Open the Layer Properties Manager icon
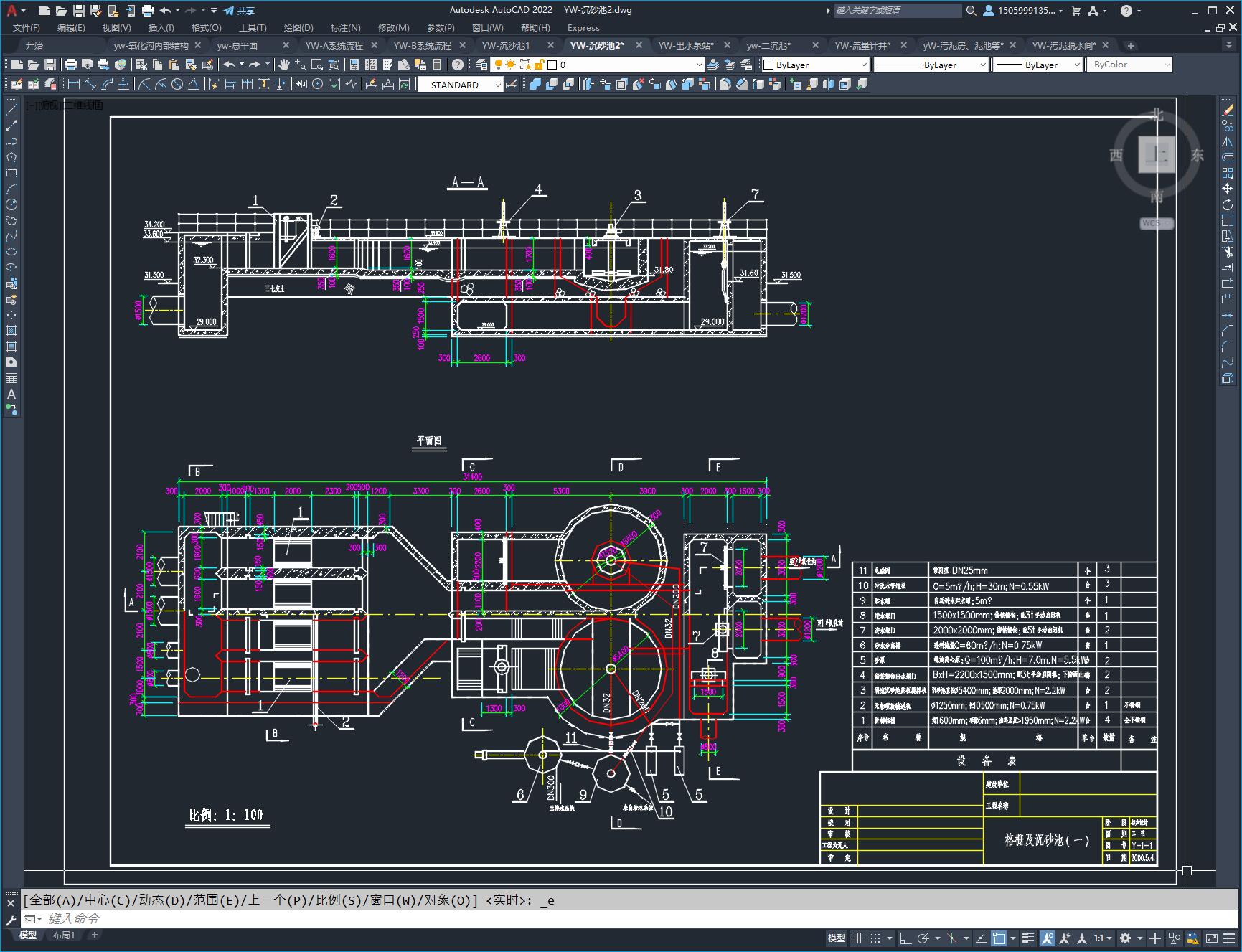This screenshot has width=1242, height=952. coord(482,65)
